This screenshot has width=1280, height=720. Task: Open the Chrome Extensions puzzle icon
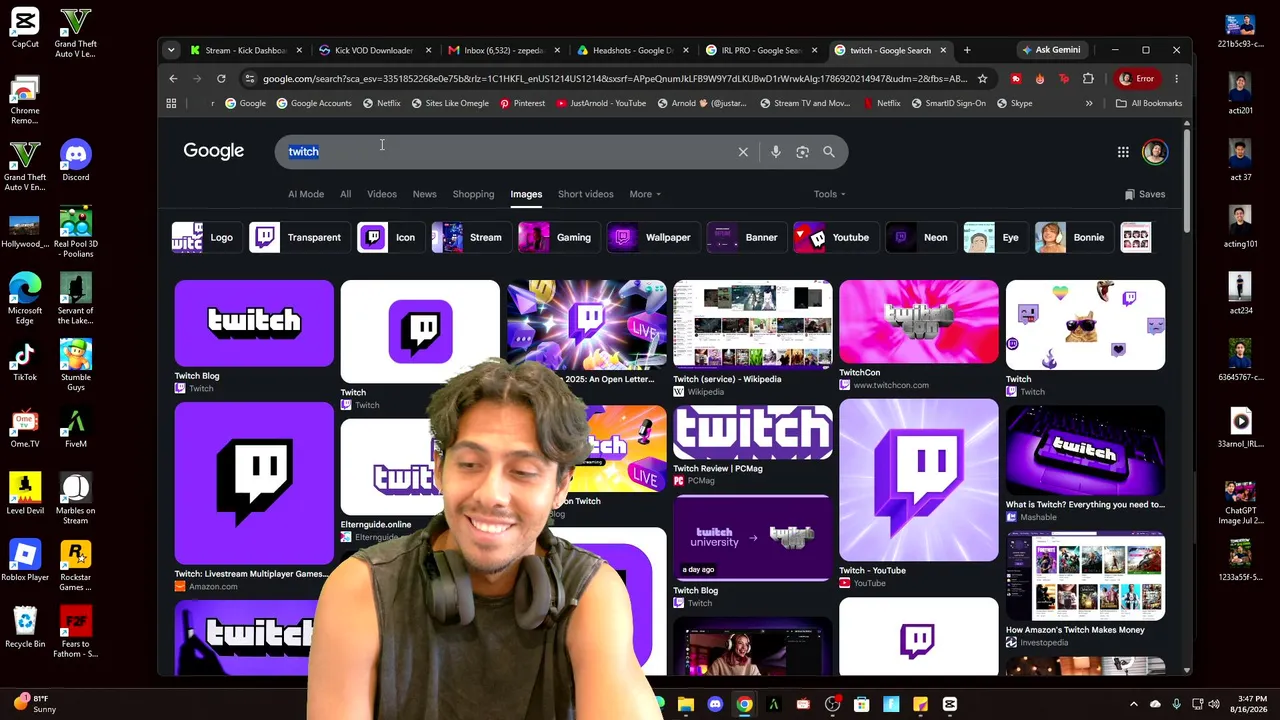(1088, 79)
